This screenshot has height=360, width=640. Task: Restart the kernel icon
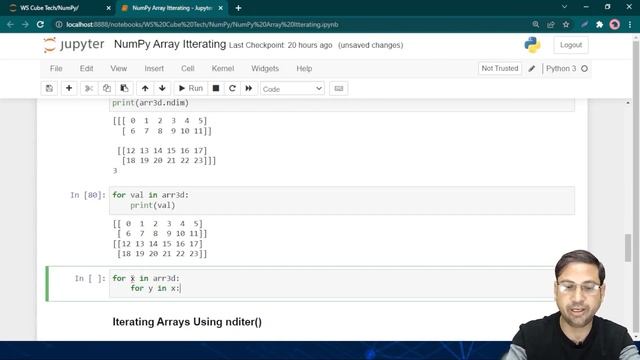232,89
